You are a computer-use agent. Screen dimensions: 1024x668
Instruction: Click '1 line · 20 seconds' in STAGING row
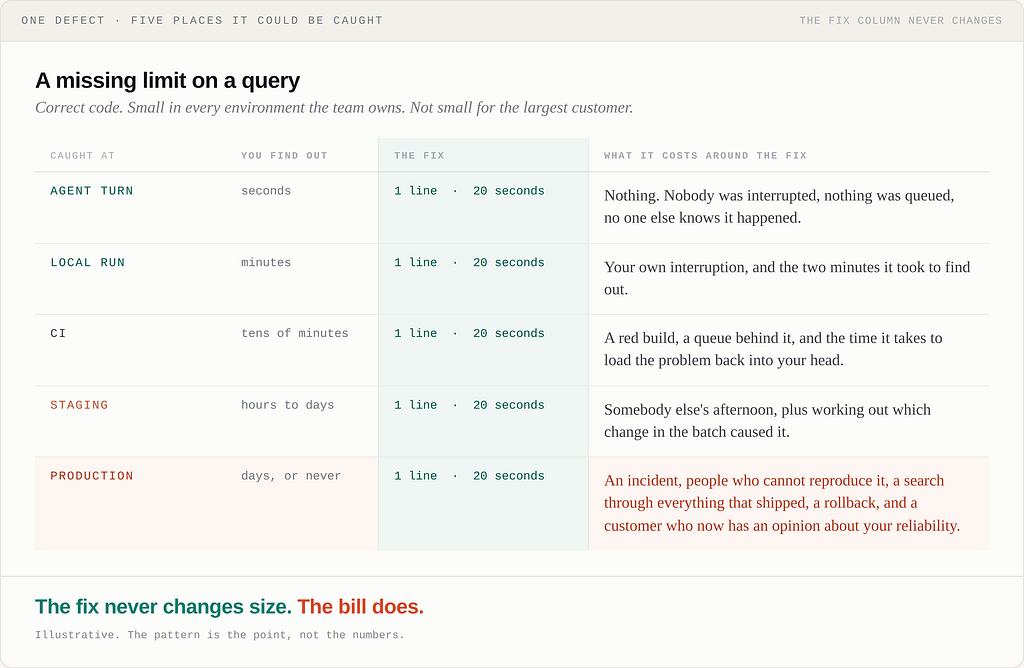(x=469, y=405)
